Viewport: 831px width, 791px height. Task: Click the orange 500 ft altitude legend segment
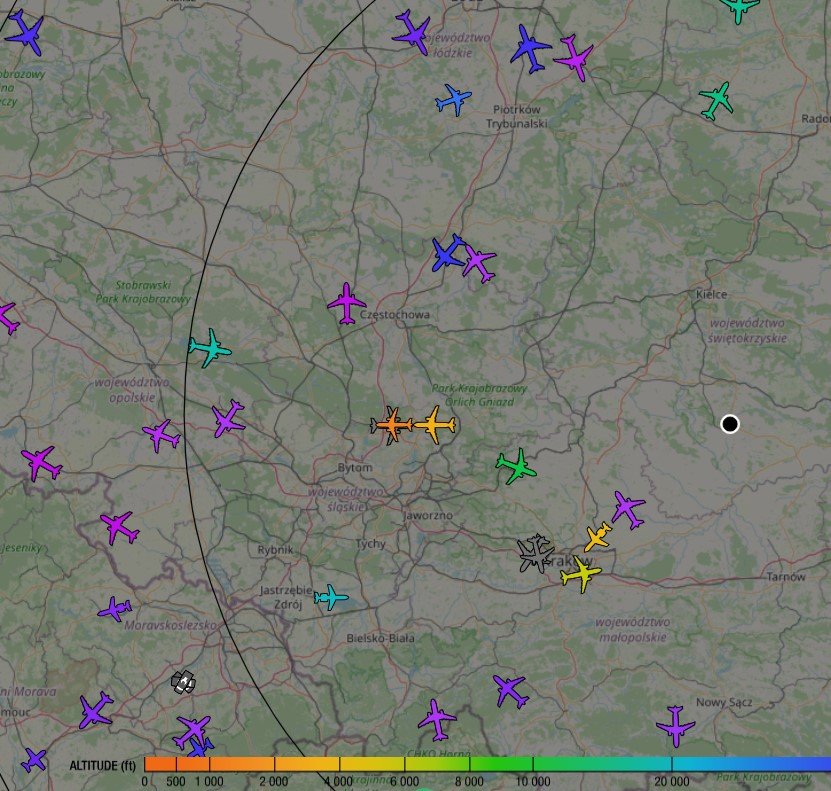pyautogui.click(x=176, y=765)
